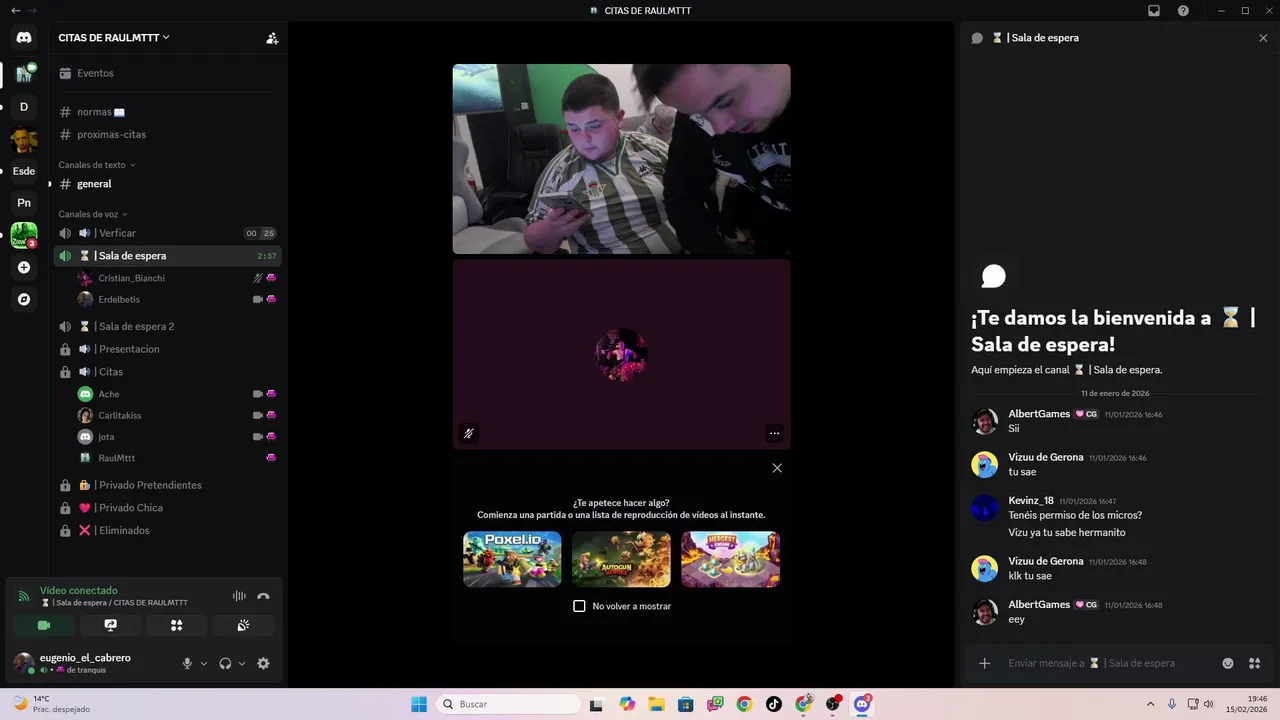Open the server labeled Pn
The height and width of the screenshot is (720, 1280).
[x=24, y=203]
